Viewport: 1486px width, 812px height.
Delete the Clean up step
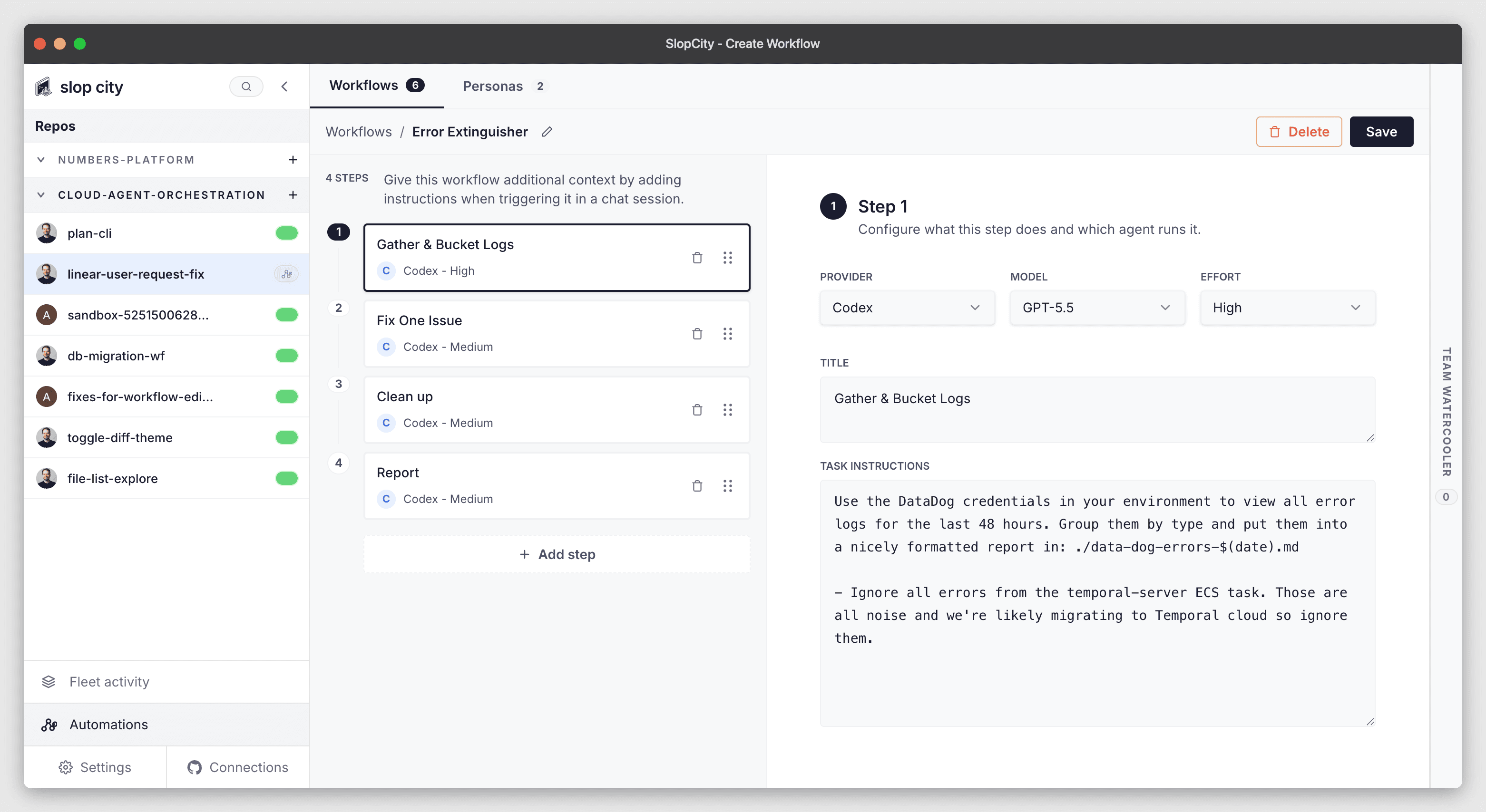coord(697,410)
